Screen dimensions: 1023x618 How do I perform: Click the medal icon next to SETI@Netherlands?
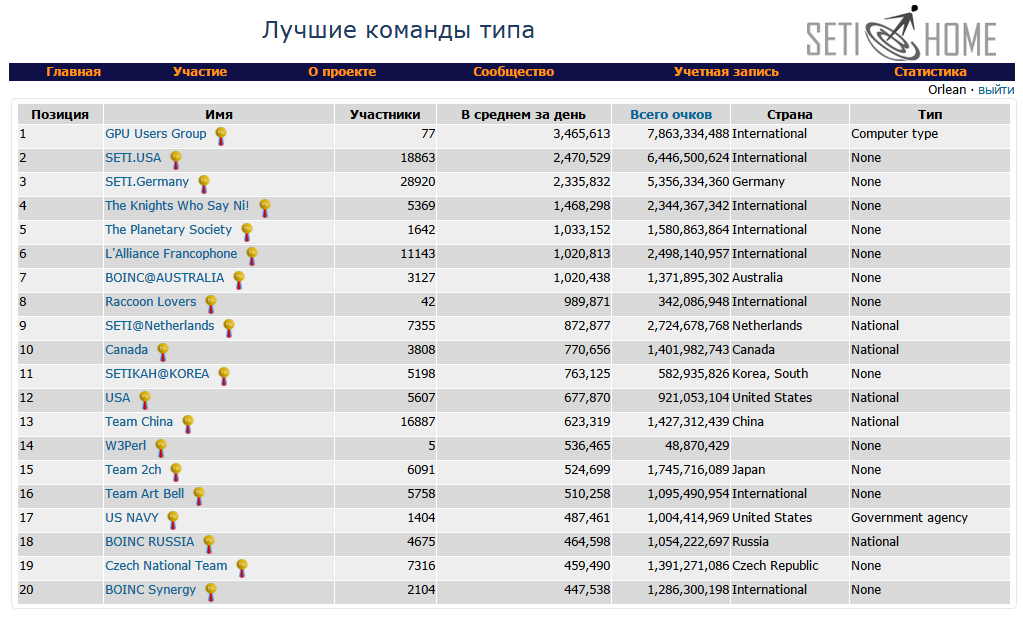click(x=228, y=328)
